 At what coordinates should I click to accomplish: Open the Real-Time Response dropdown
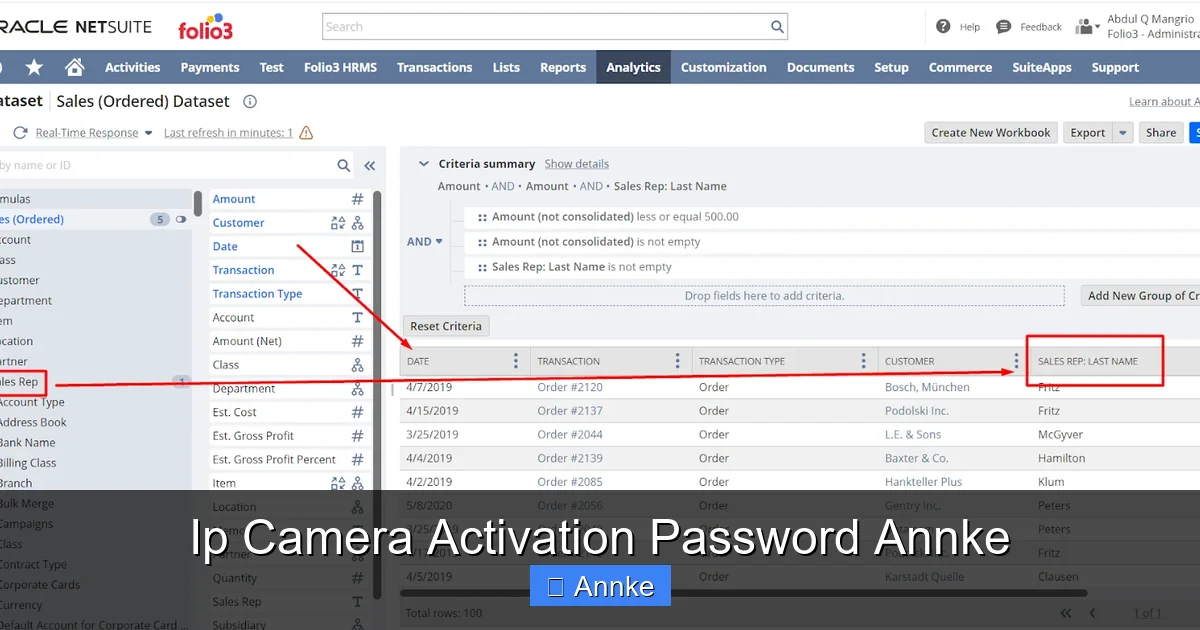click(149, 133)
